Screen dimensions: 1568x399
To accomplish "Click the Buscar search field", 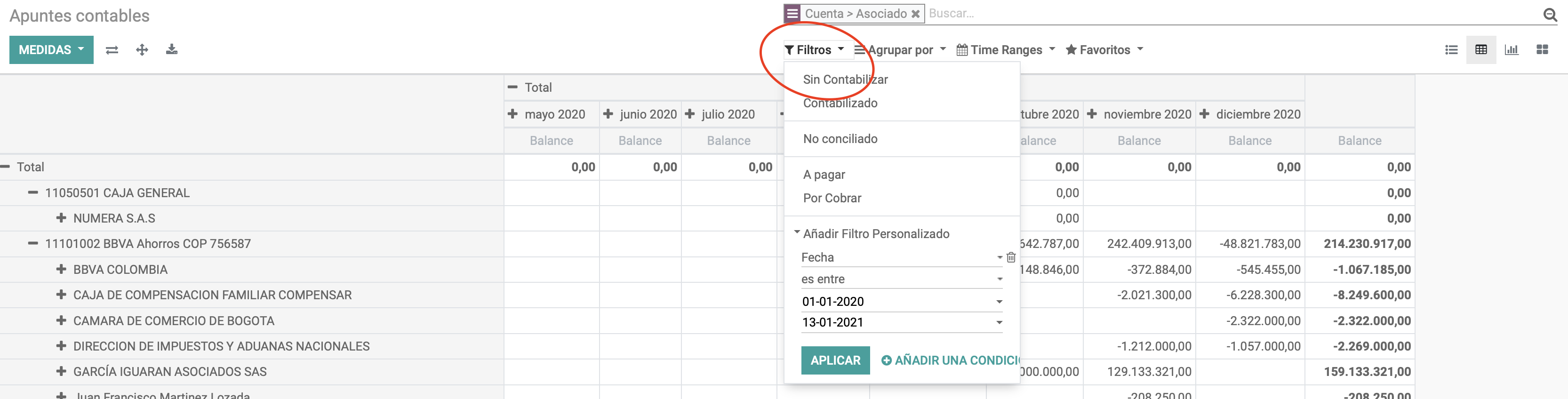I will (1232, 13).
